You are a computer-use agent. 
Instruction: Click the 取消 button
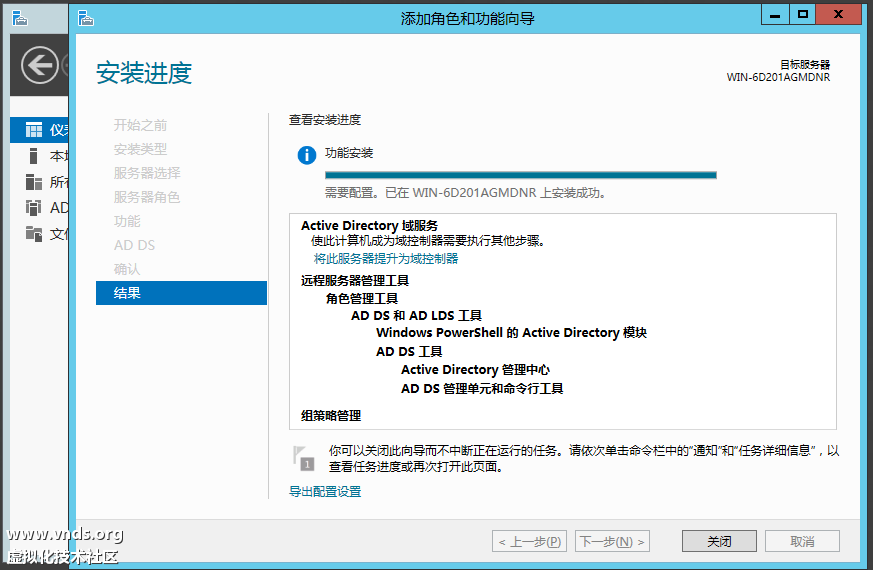[x=802, y=541]
